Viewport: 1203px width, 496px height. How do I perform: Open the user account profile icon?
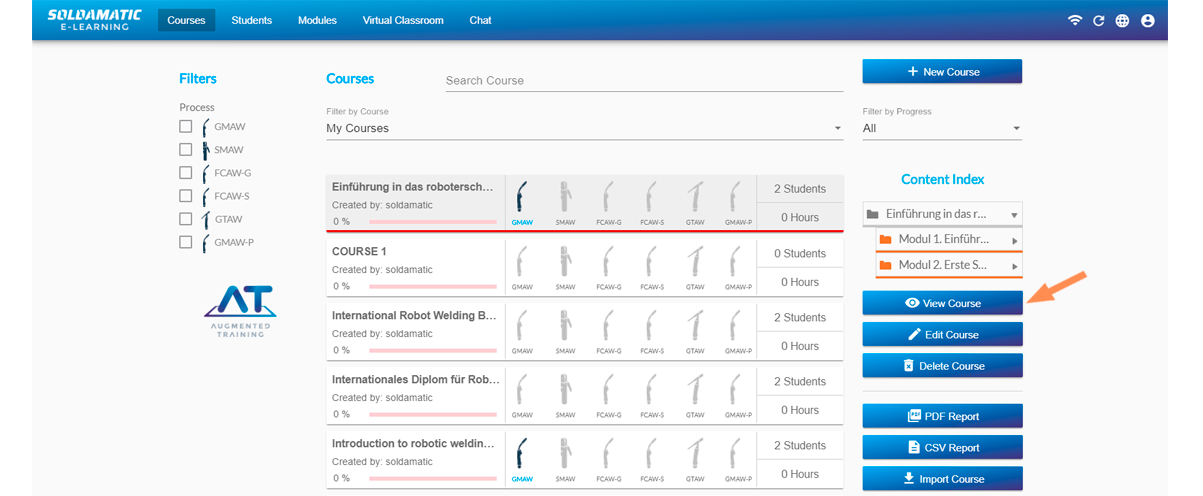pos(1147,20)
